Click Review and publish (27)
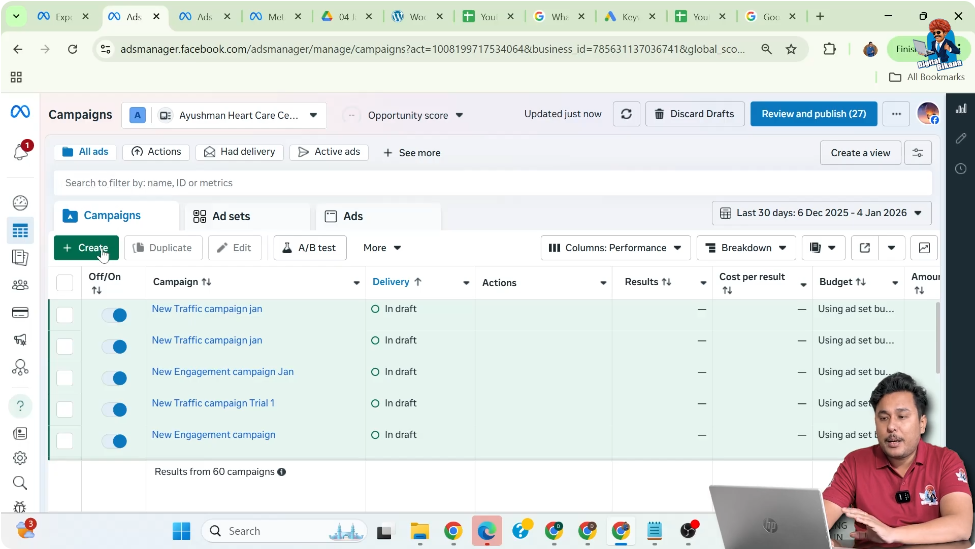 point(813,114)
